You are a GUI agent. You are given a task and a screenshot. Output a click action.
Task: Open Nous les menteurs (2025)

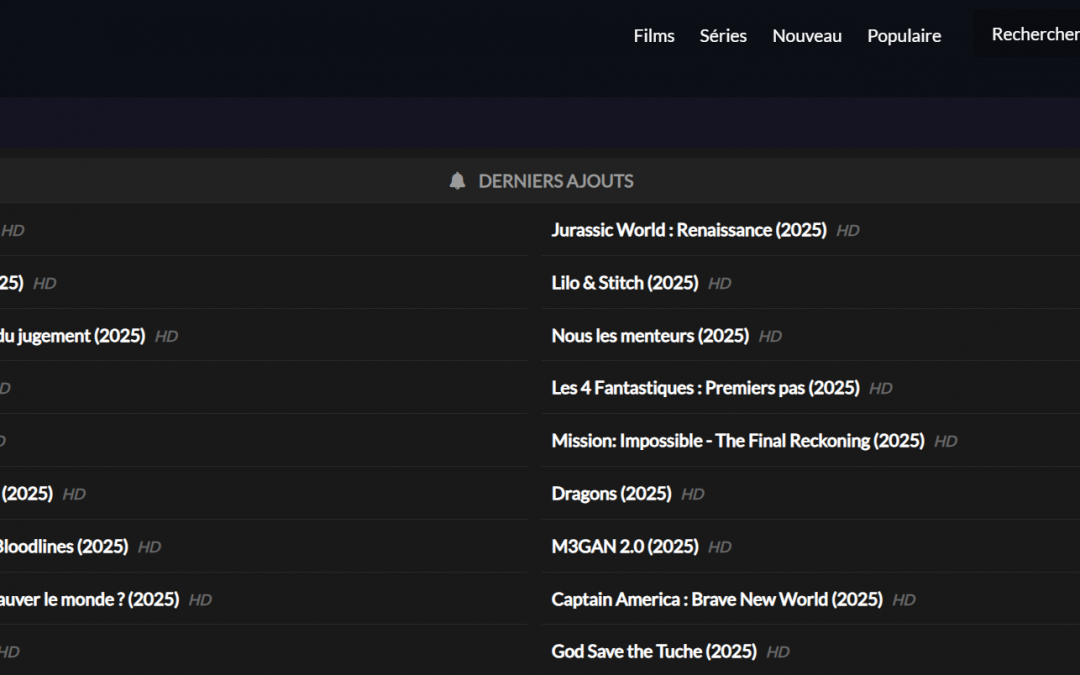click(650, 336)
